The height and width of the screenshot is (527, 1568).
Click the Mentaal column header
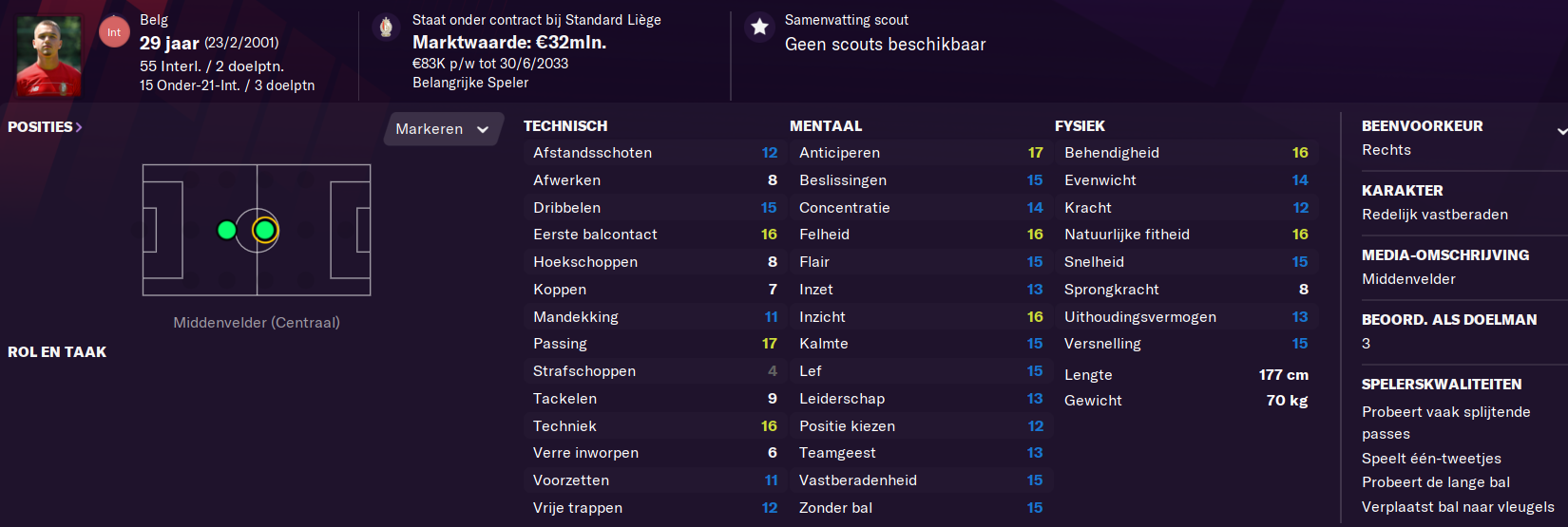826,125
